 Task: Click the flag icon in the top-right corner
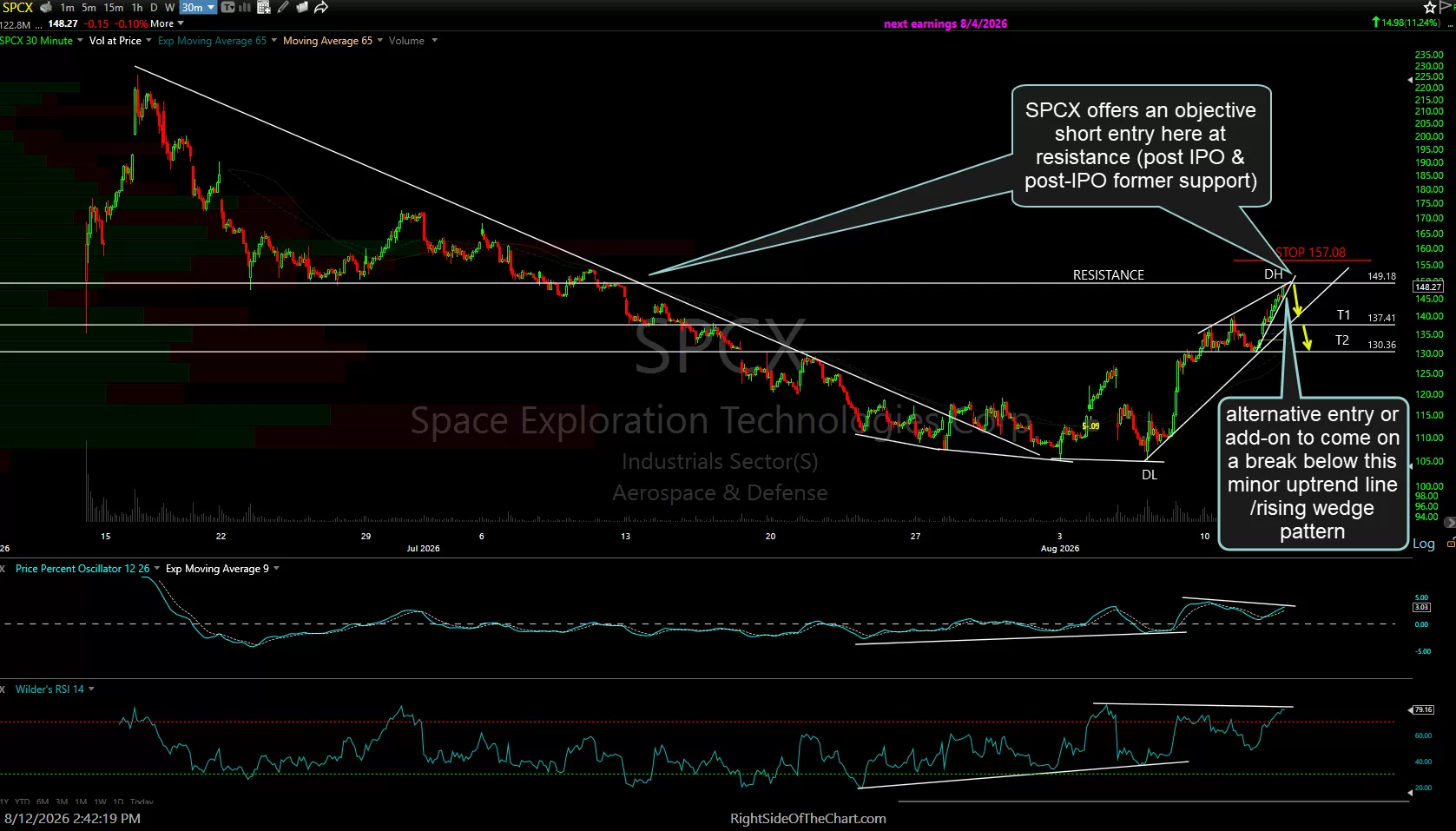pyautogui.click(x=1446, y=7)
